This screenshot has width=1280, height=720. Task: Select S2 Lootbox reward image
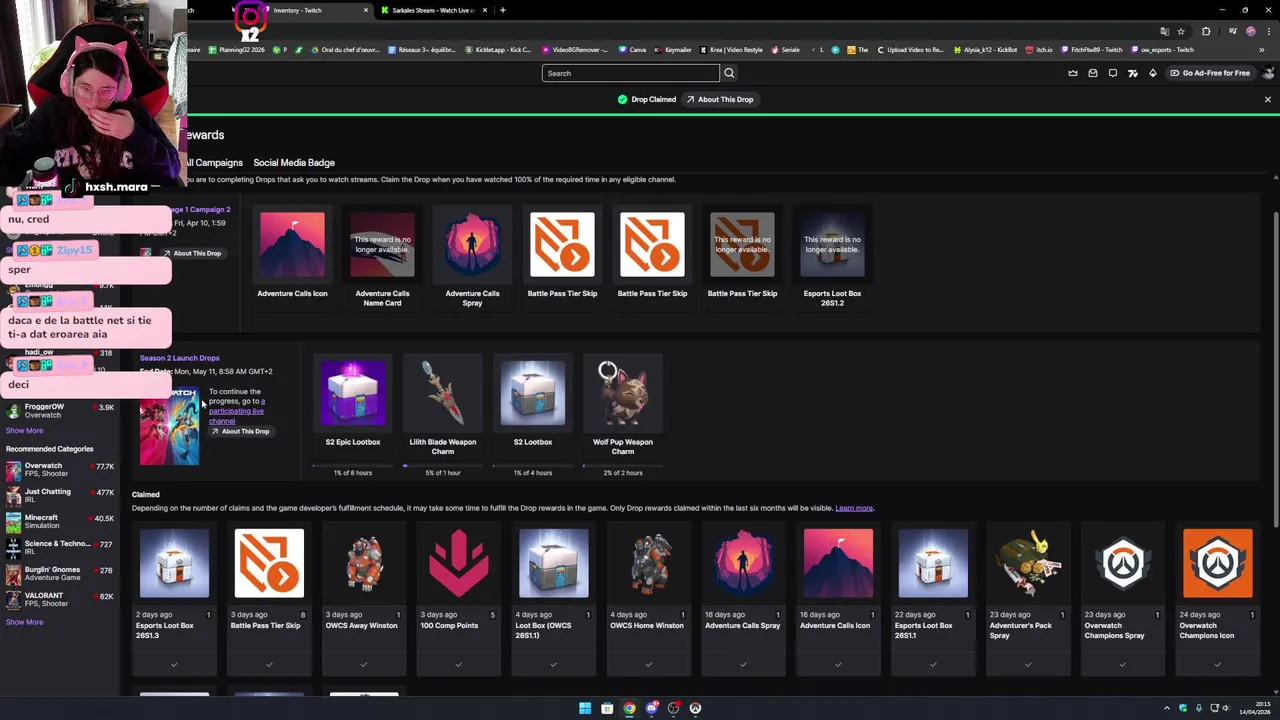[x=533, y=393]
